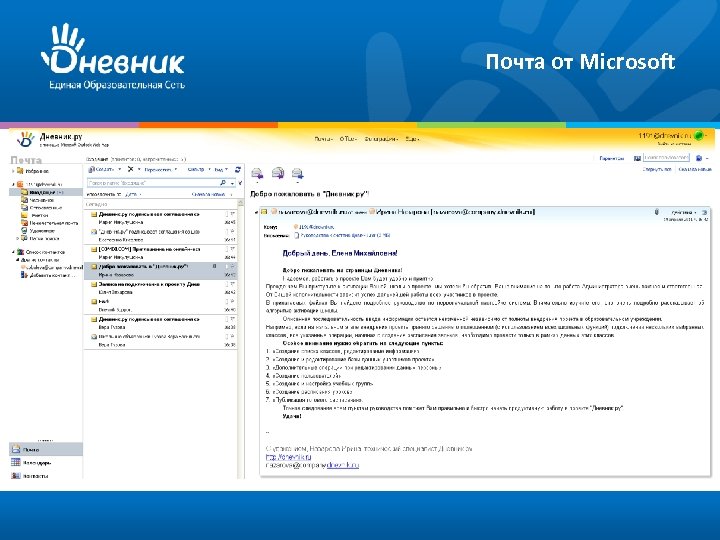Open the Заявка на подключение к проекту message

pyautogui.click(x=160, y=288)
